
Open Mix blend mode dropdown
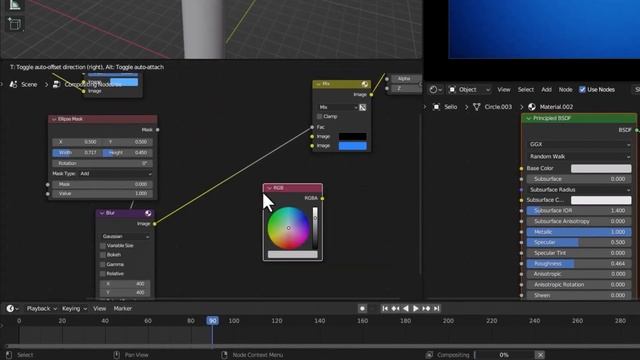(x=337, y=107)
